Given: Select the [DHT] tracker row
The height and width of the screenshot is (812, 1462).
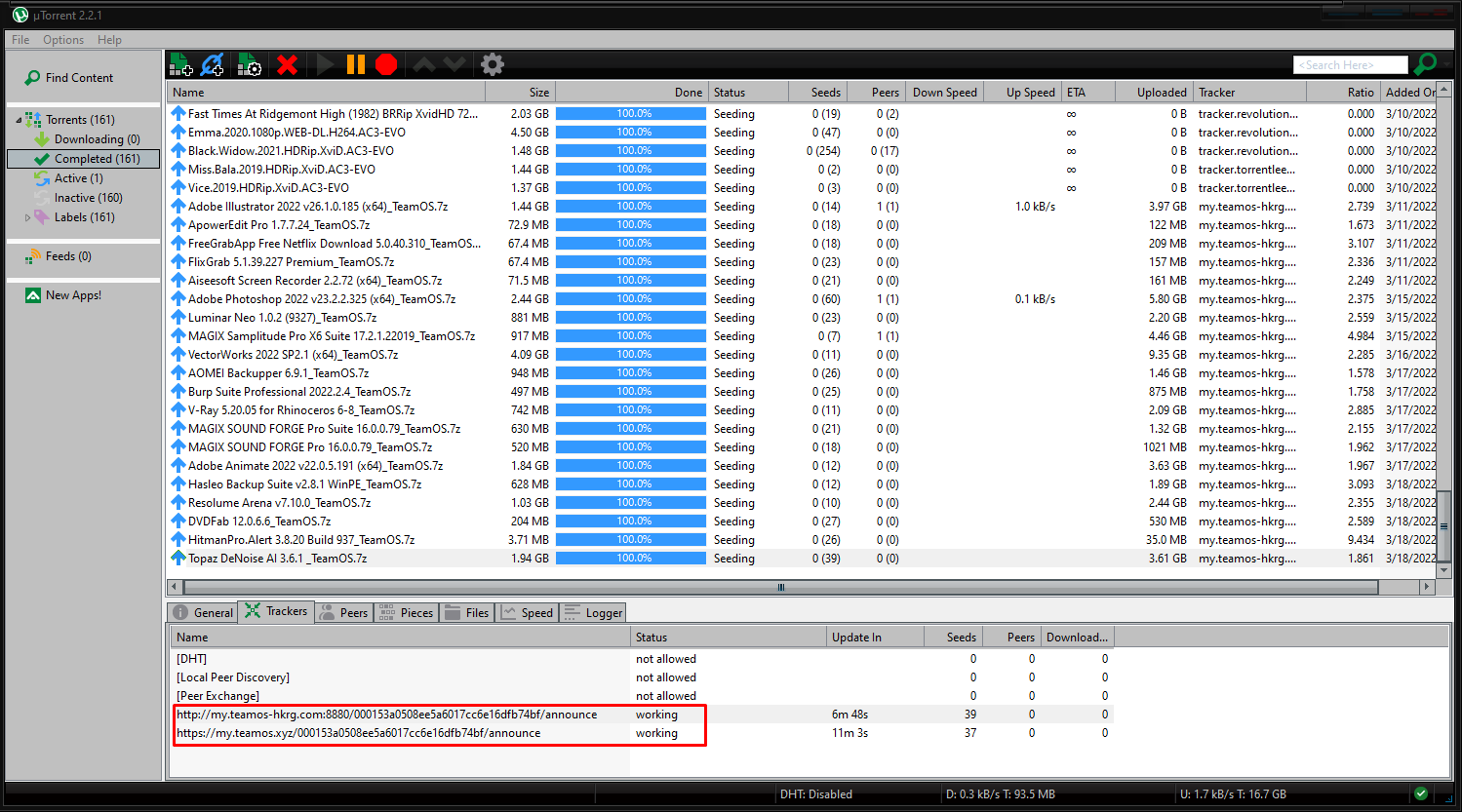Looking at the screenshot, I should [x=643, y=659].
